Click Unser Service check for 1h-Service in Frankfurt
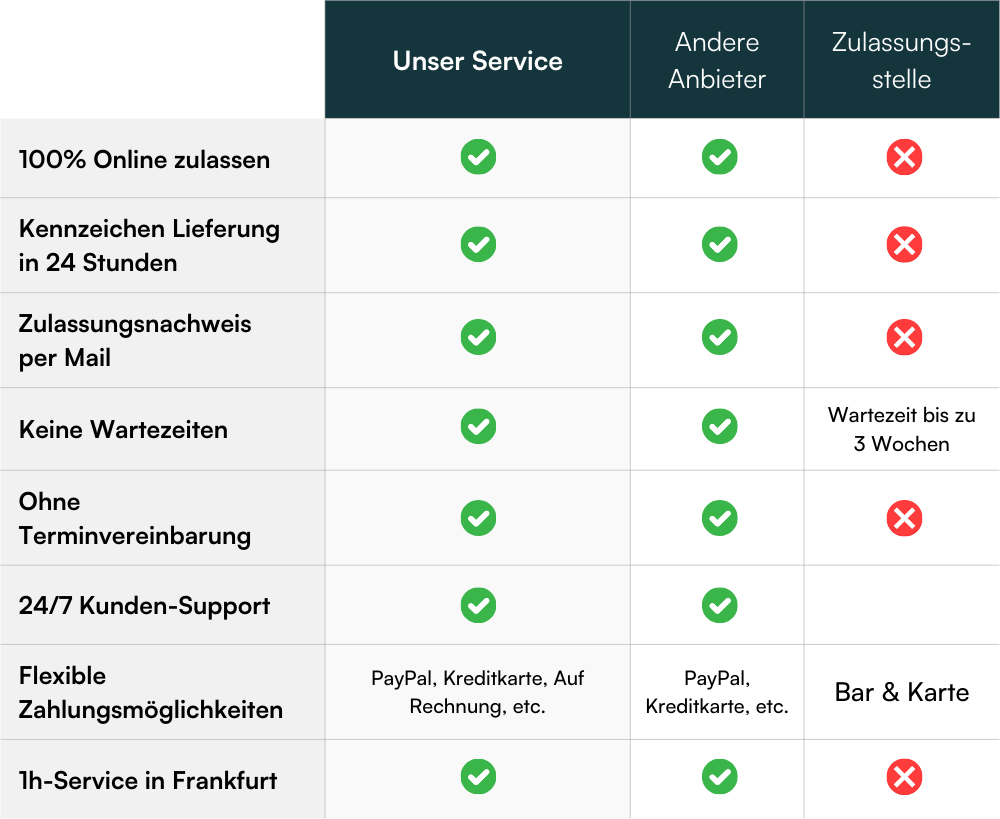 click(478, 777)
